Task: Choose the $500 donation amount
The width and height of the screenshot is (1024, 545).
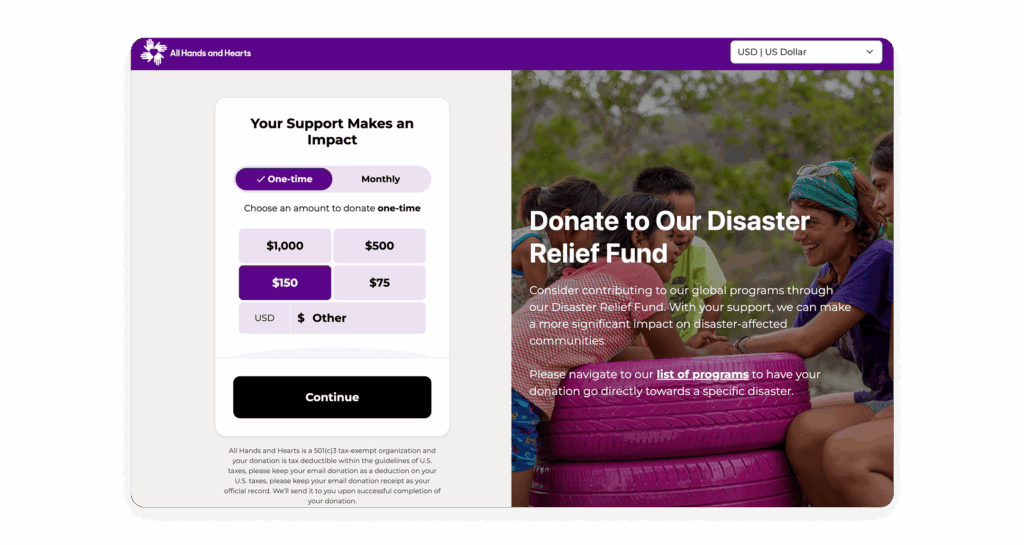Action: pos(379,245)
